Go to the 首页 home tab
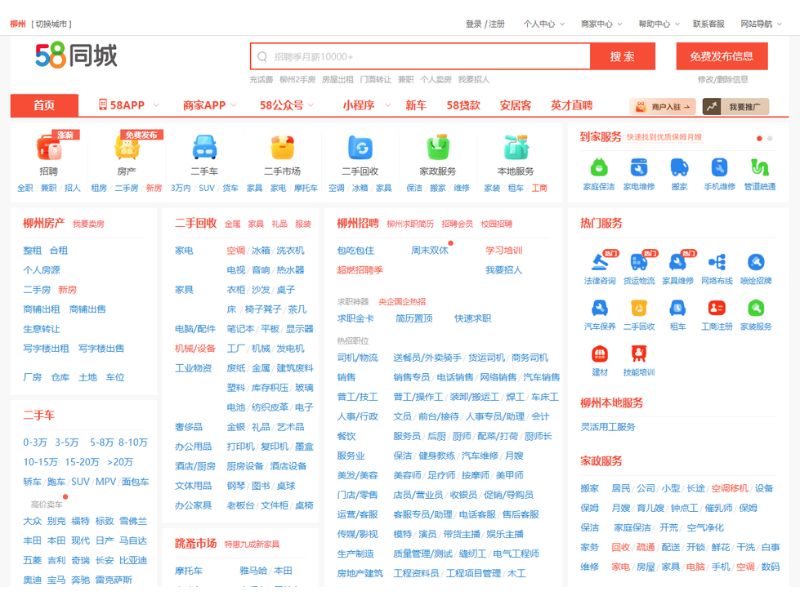Screen dimensions: 800x600 pyautogui.click(x=44, y=105)
